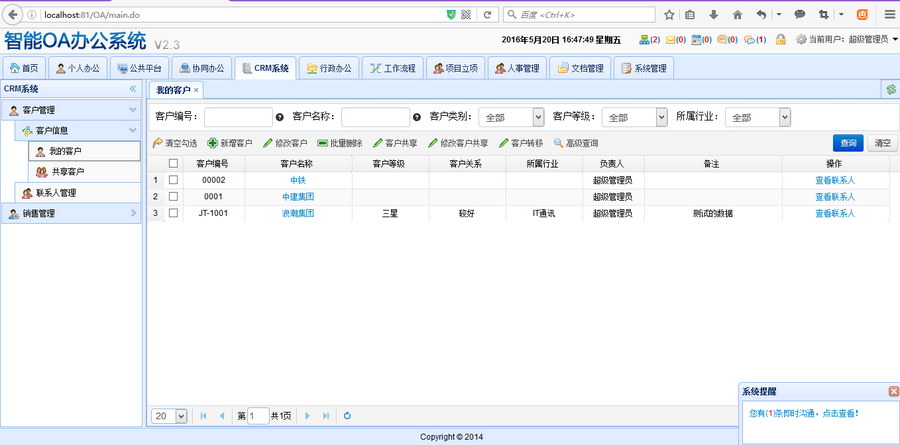
Task: Switch to the 个人办公 tab
Action: 77,68
